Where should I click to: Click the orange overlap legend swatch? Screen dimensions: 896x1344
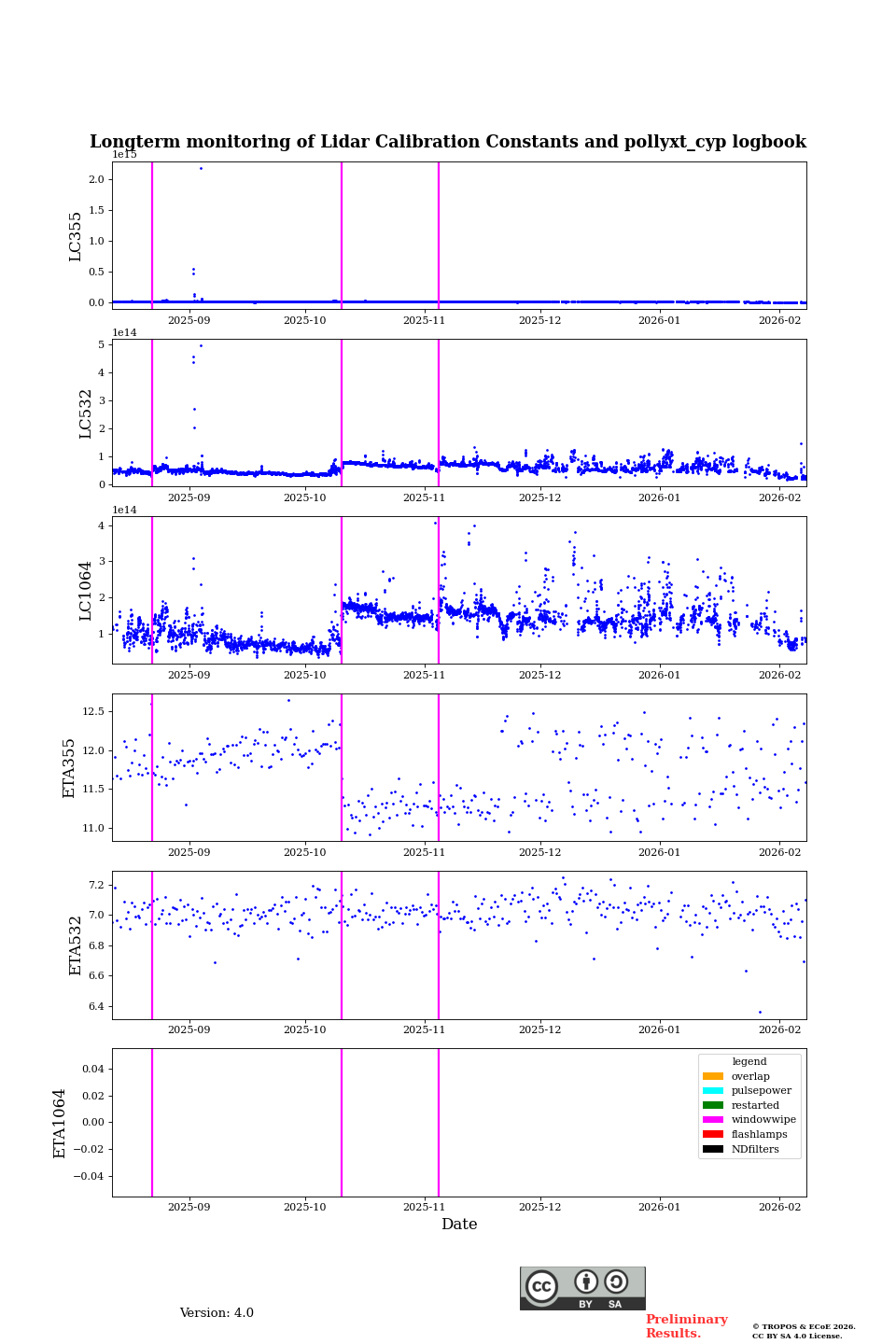[713, 1076]
